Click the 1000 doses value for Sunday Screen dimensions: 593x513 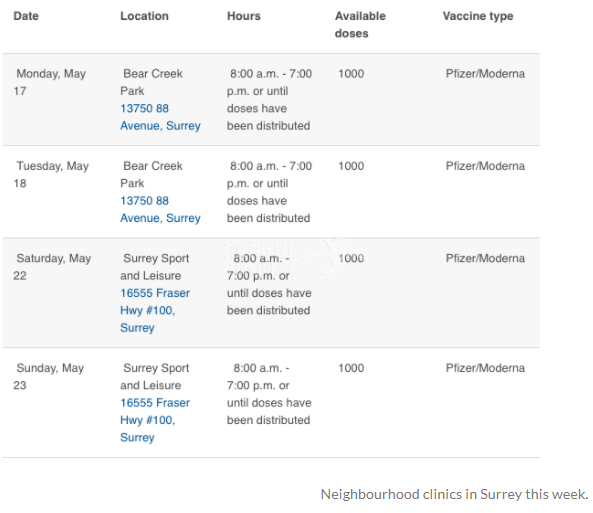coord(351,368)
